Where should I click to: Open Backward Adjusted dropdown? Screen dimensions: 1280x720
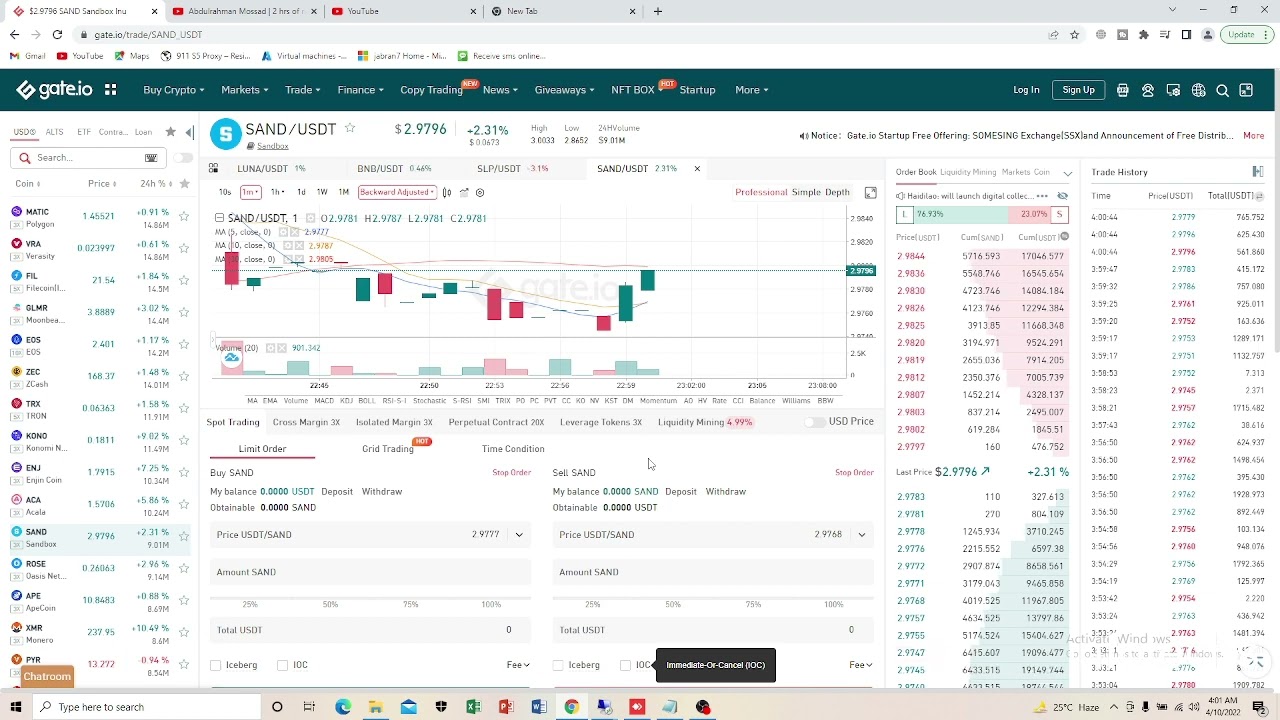pos(397,192)
